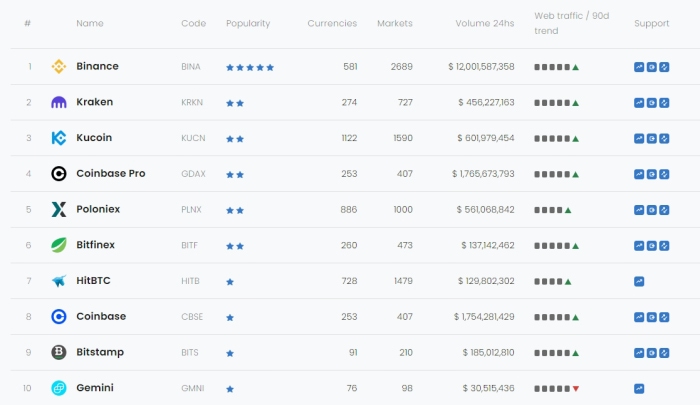
Task: Click Binance's five-star popularity rating
Action: pos(250,67)
